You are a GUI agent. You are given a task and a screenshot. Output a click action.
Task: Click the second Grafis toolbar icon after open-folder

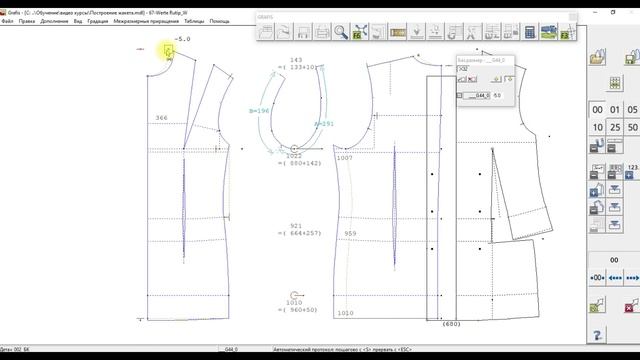point(284,31)
